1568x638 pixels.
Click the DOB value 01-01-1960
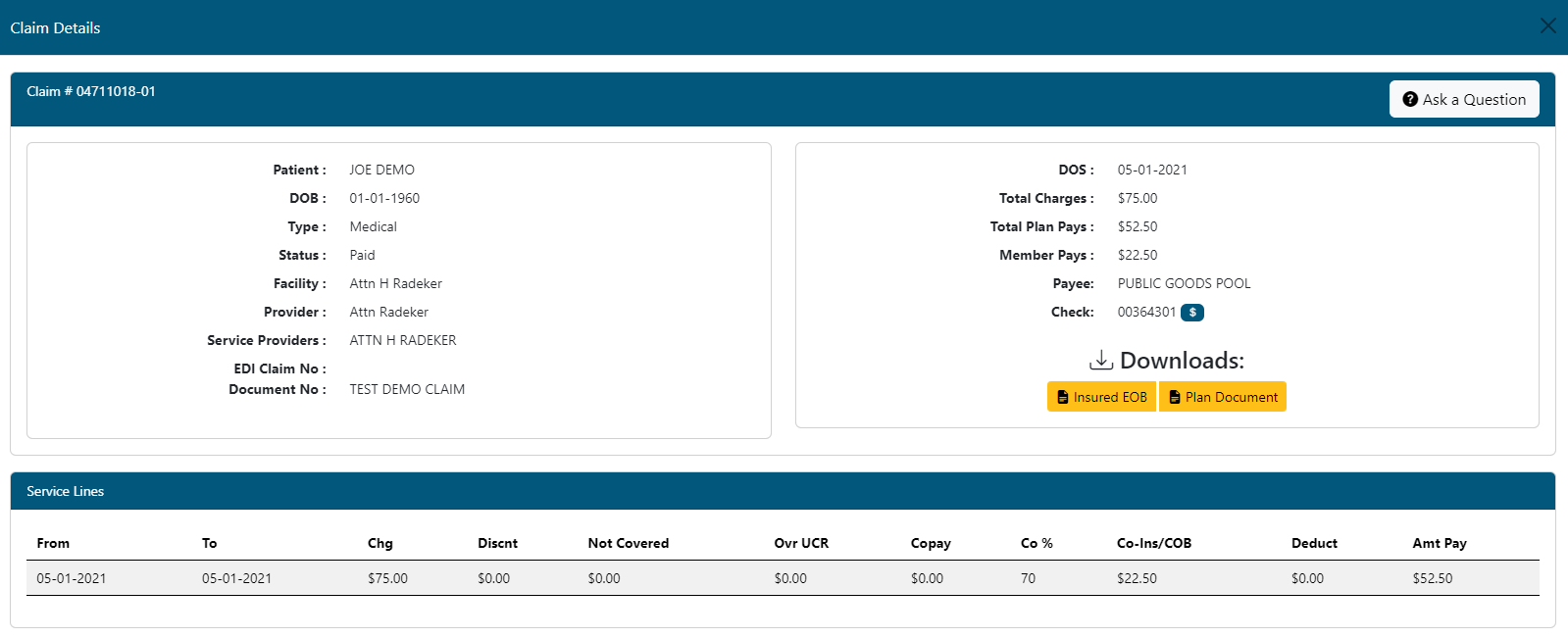(x=384, y=198)
